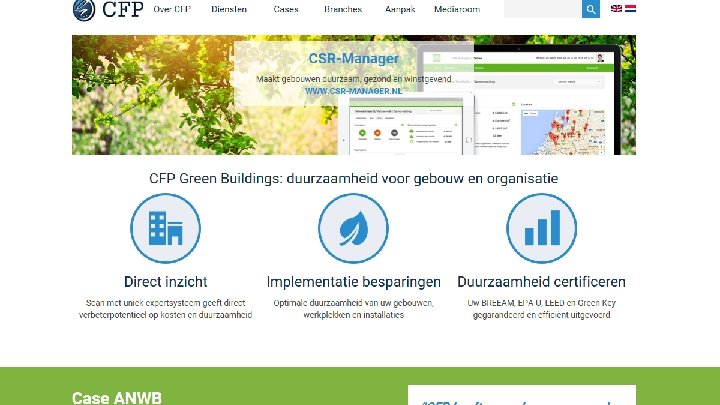Focus the search input field

pos(543,9)
